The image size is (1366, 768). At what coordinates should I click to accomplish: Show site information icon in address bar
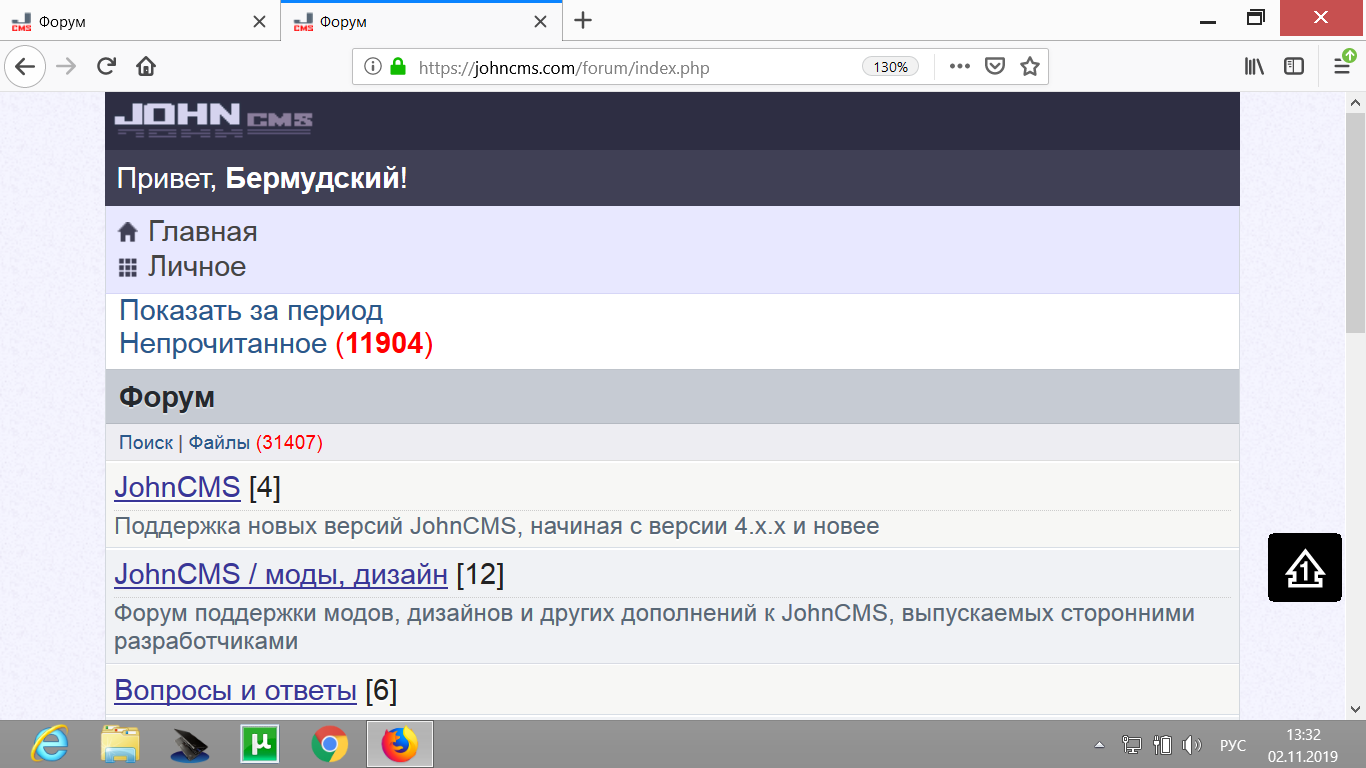point(373,67)
